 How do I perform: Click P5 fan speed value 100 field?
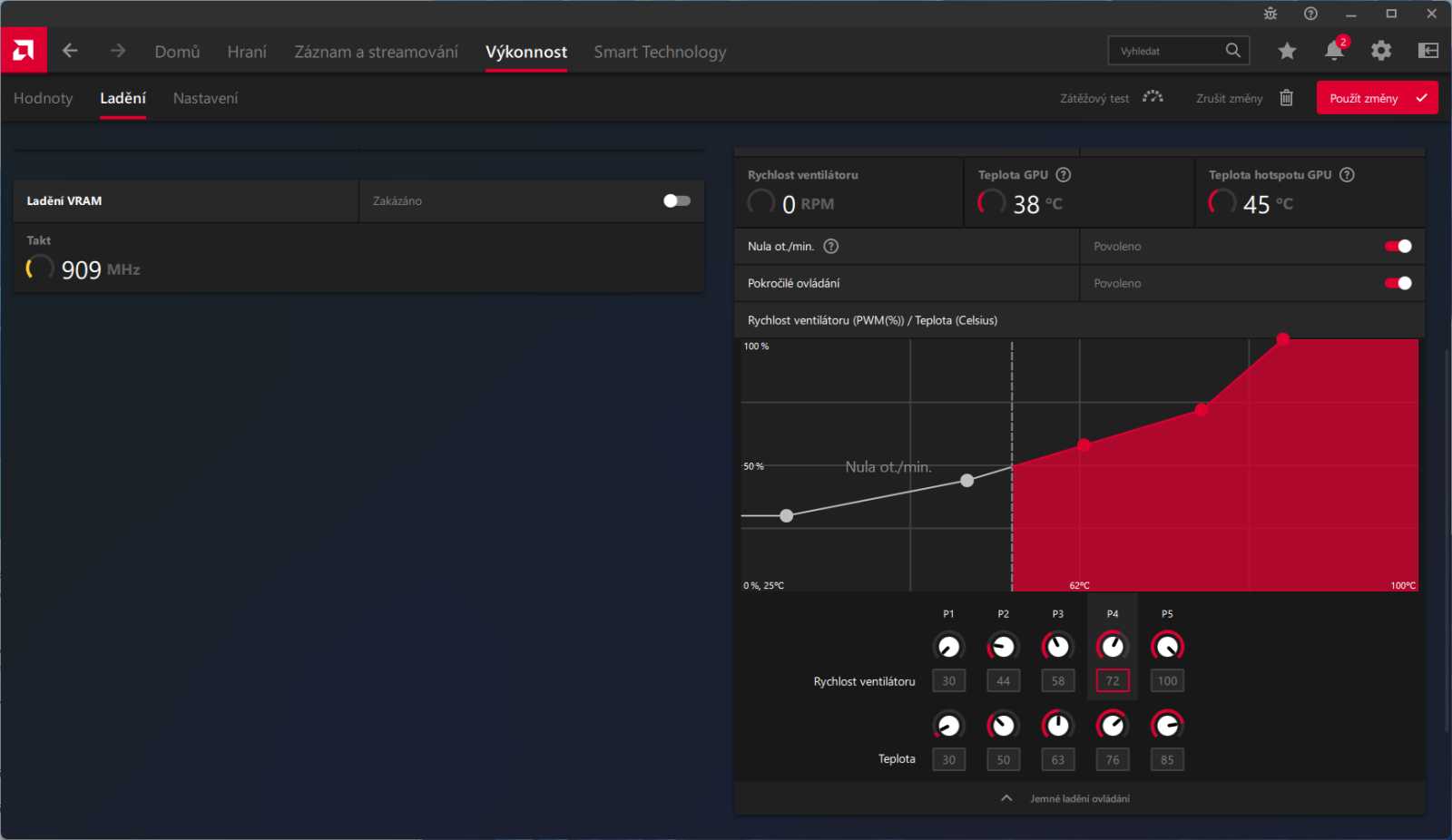coord(1167,681)
